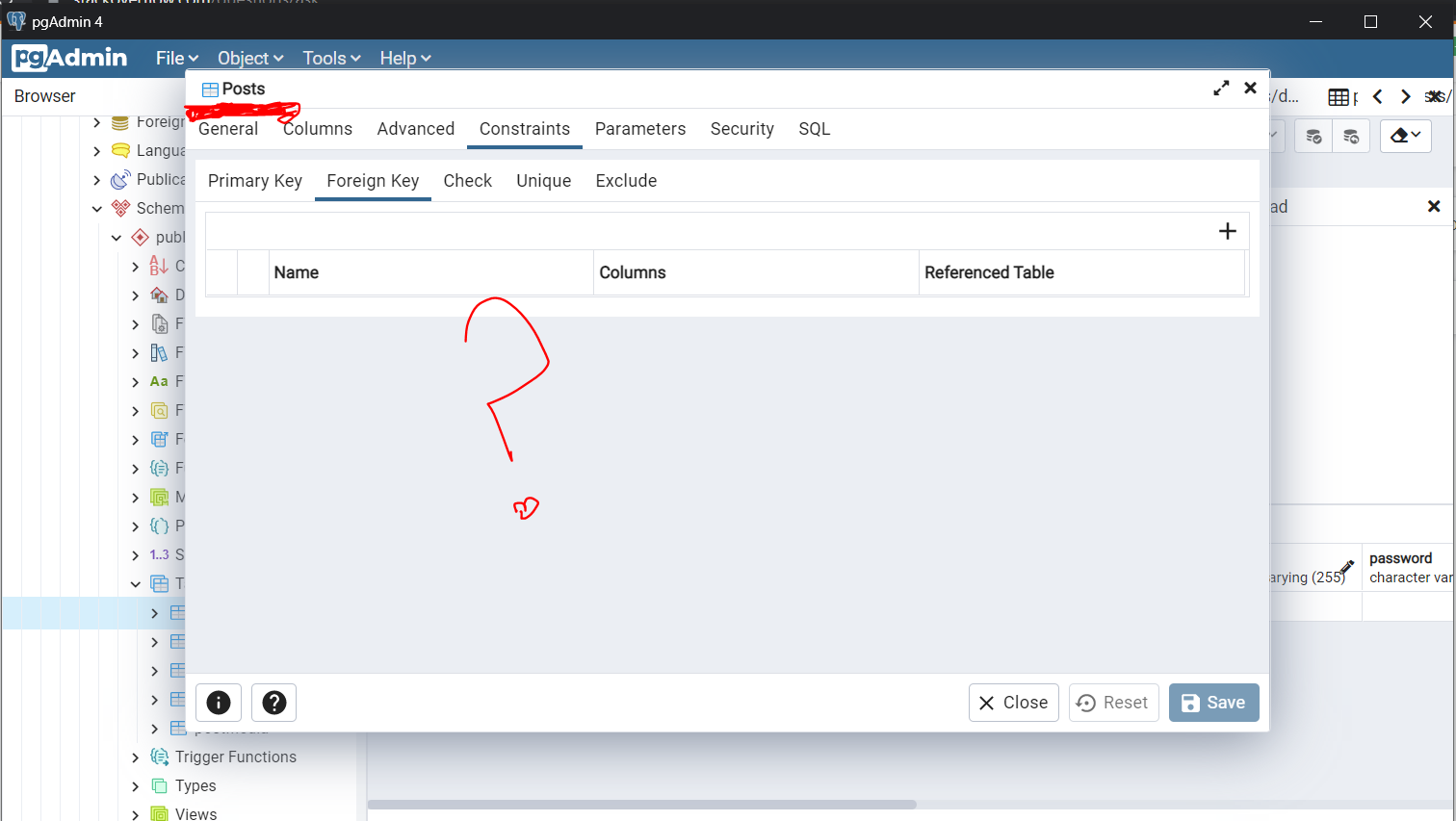Image resolution: width=1456 pixels, height=821 pixels.
Task: Open the help question-mark button in dialog footer
Action: coord(274,703)
